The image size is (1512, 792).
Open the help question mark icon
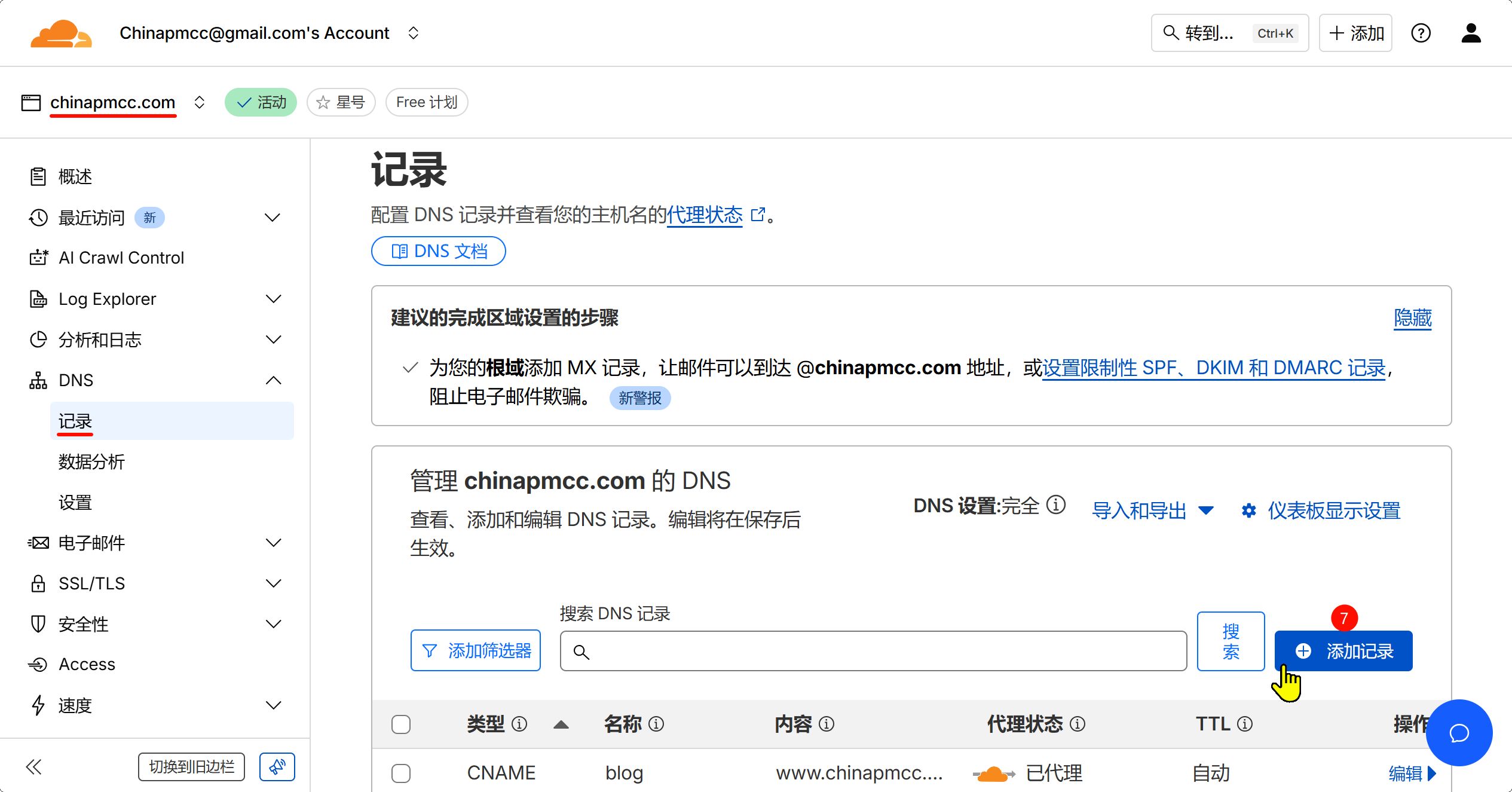click(x=1421, y=33)
